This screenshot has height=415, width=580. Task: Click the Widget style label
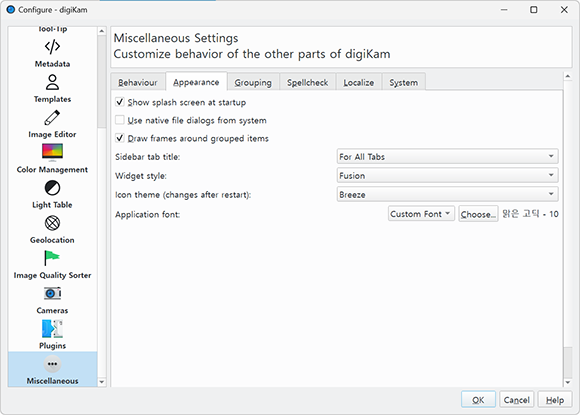point(141,176)
